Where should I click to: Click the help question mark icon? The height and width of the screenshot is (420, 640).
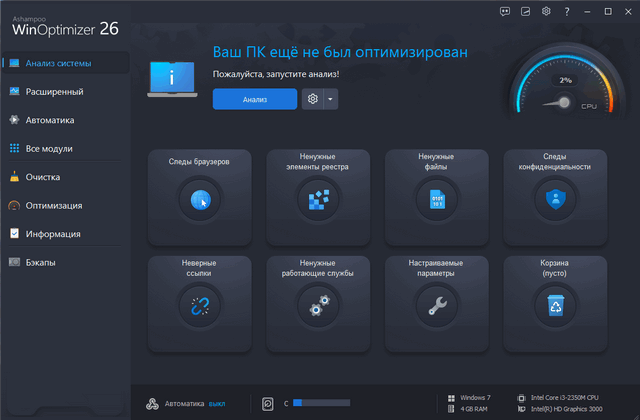click(567, 11)
